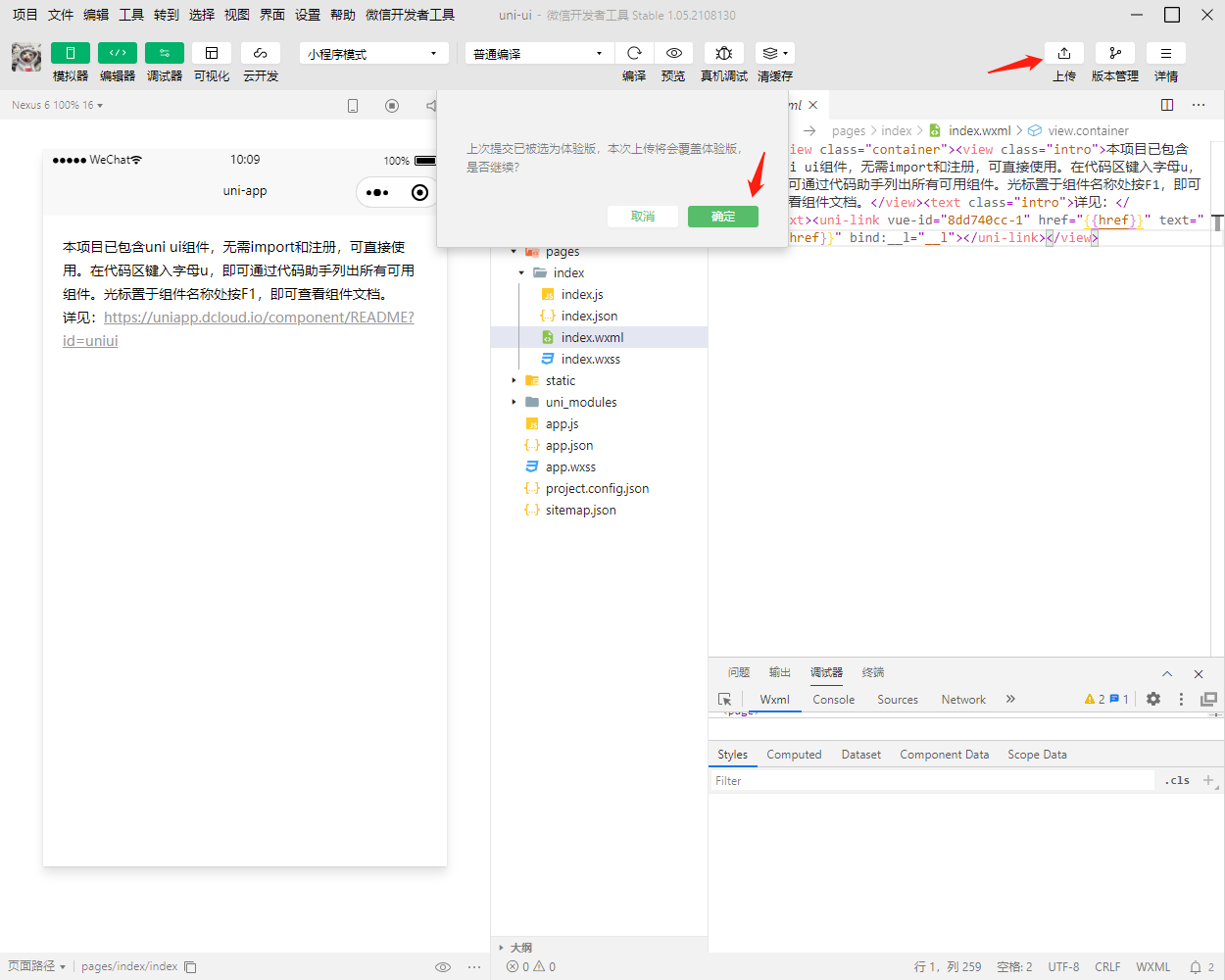Open the 文件 menu
1225x980 pixels.
point(61,15)
